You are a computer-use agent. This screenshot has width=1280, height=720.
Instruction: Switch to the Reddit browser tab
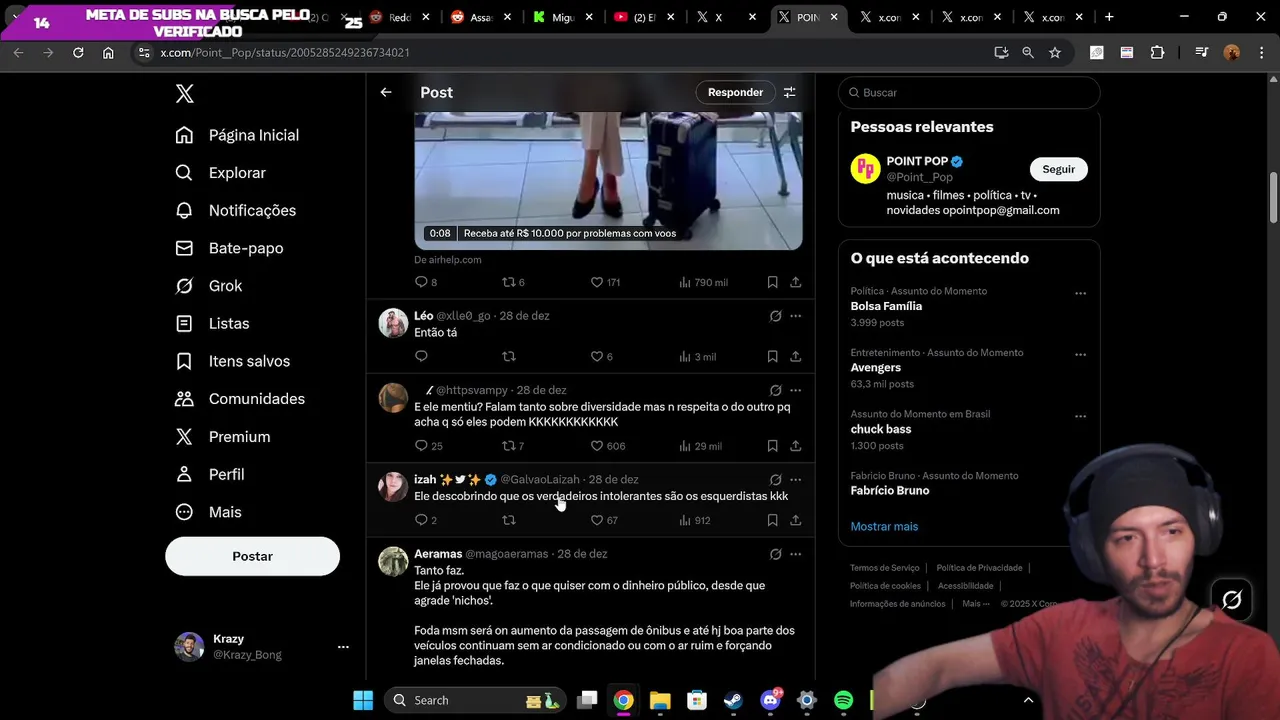[x=400, y=17]
